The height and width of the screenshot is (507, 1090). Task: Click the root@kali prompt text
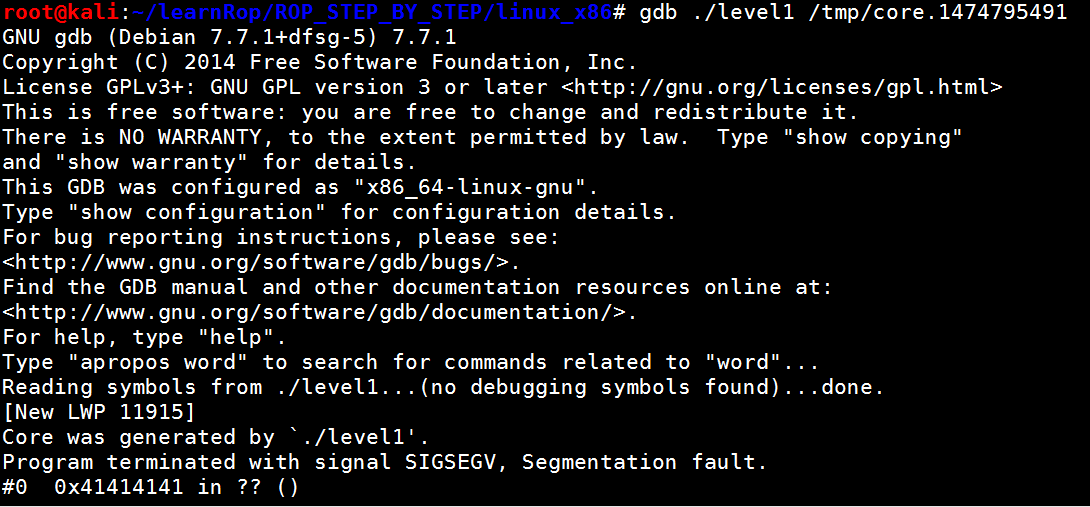[x=60, y=12]
